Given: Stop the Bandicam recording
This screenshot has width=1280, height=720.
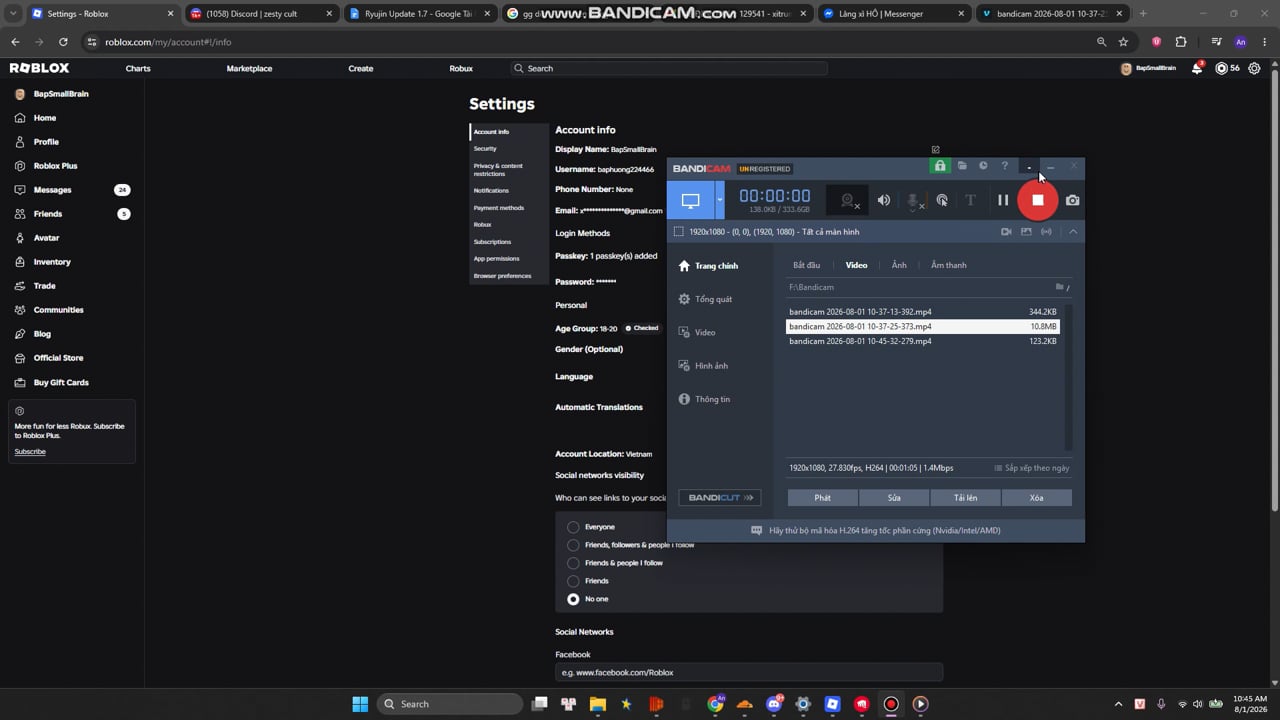Looking at the screenshot, I should (1037, 200).
